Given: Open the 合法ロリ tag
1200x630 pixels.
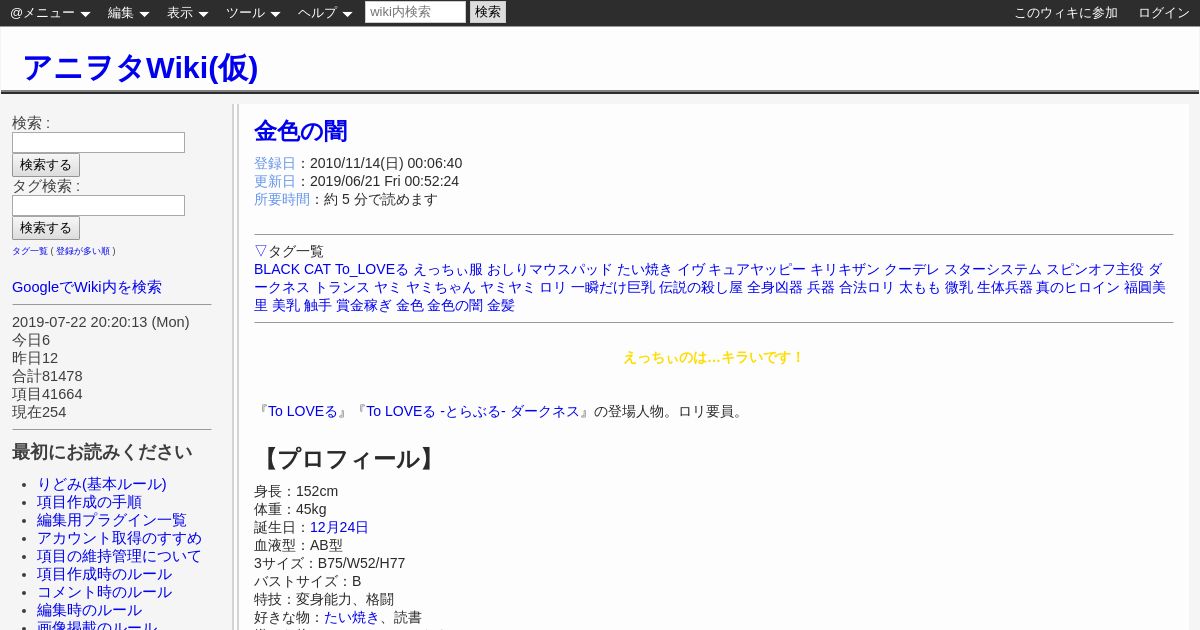Looking at the screenshot, I should tap(867, 287).
